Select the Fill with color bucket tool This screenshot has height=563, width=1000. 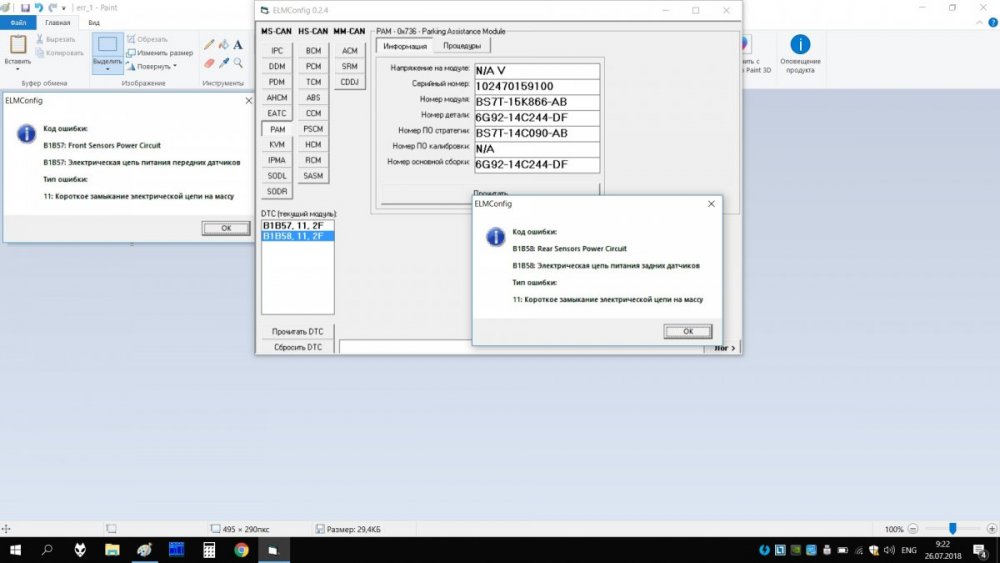click(223, 45)
